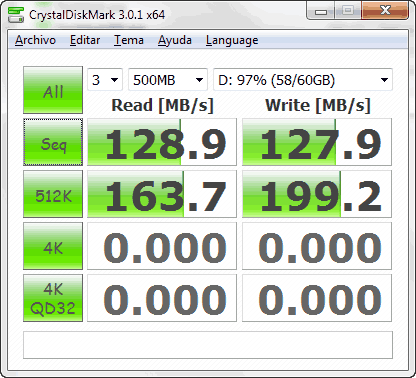The width and height of the screenshot is (416, 378).
Task: Open the 500MB test size dropdown
Action: 168,80
